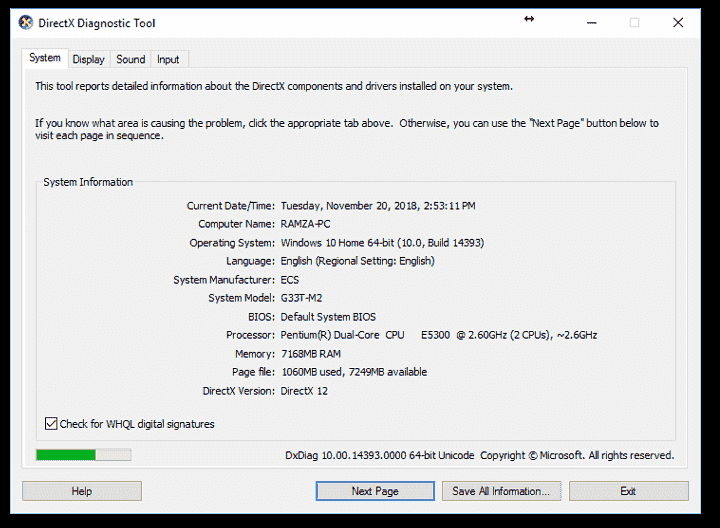Select the computer name RAMZA-PC

pos(305,224)
